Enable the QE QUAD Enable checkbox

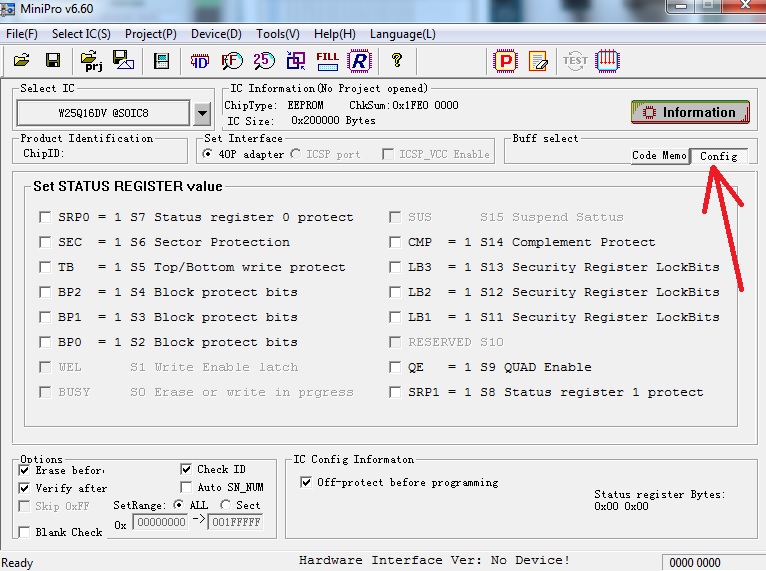[x=395, y=367]
